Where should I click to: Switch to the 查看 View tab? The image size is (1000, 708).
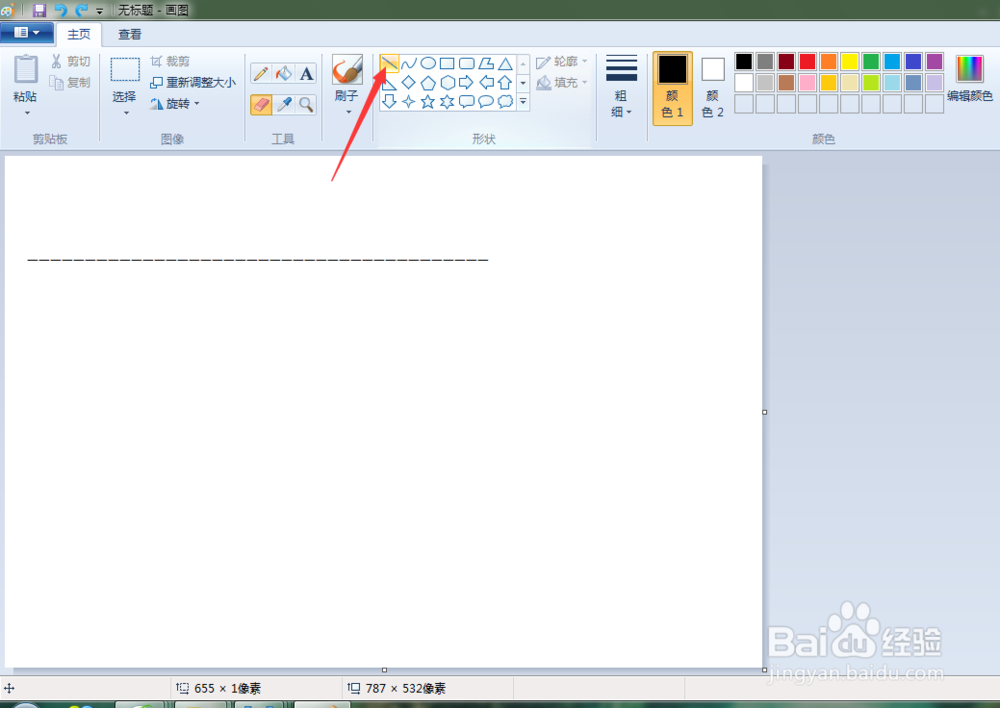point(129,34)
